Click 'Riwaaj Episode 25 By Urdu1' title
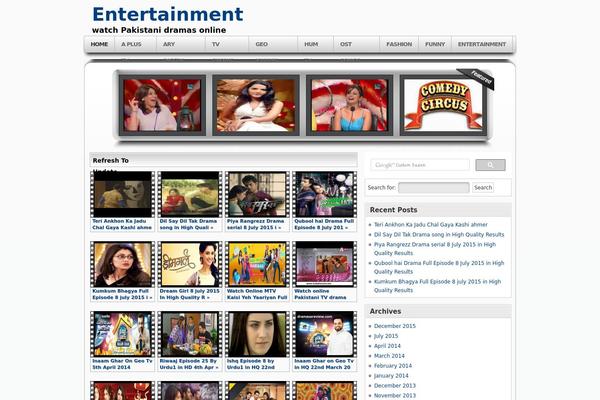This screenshot has height=400, width=600. point(189,364)
